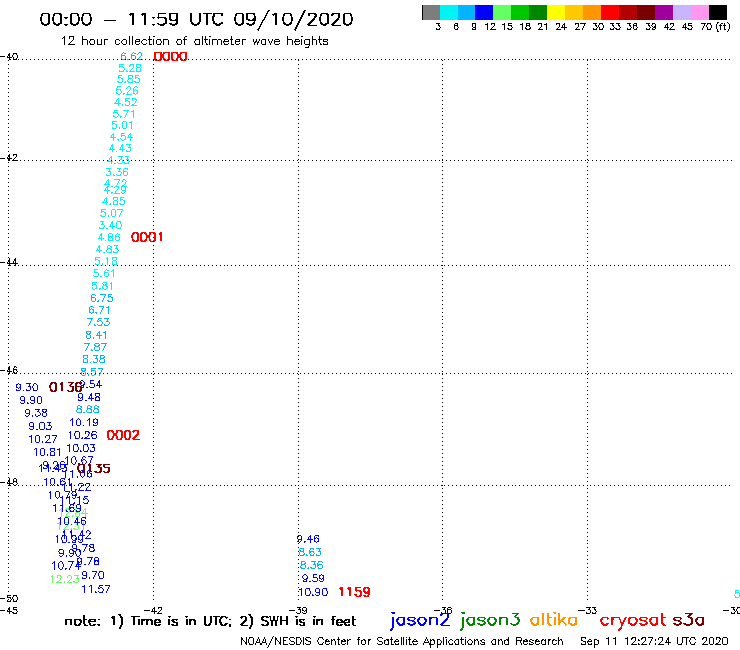Click the orange swatch in the color bar

pos(592,12)
